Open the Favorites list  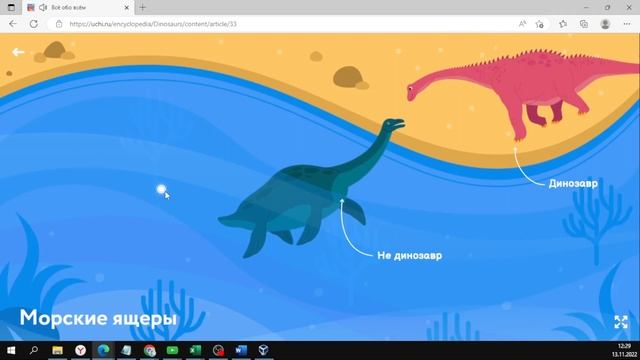(x=563, y=24)
